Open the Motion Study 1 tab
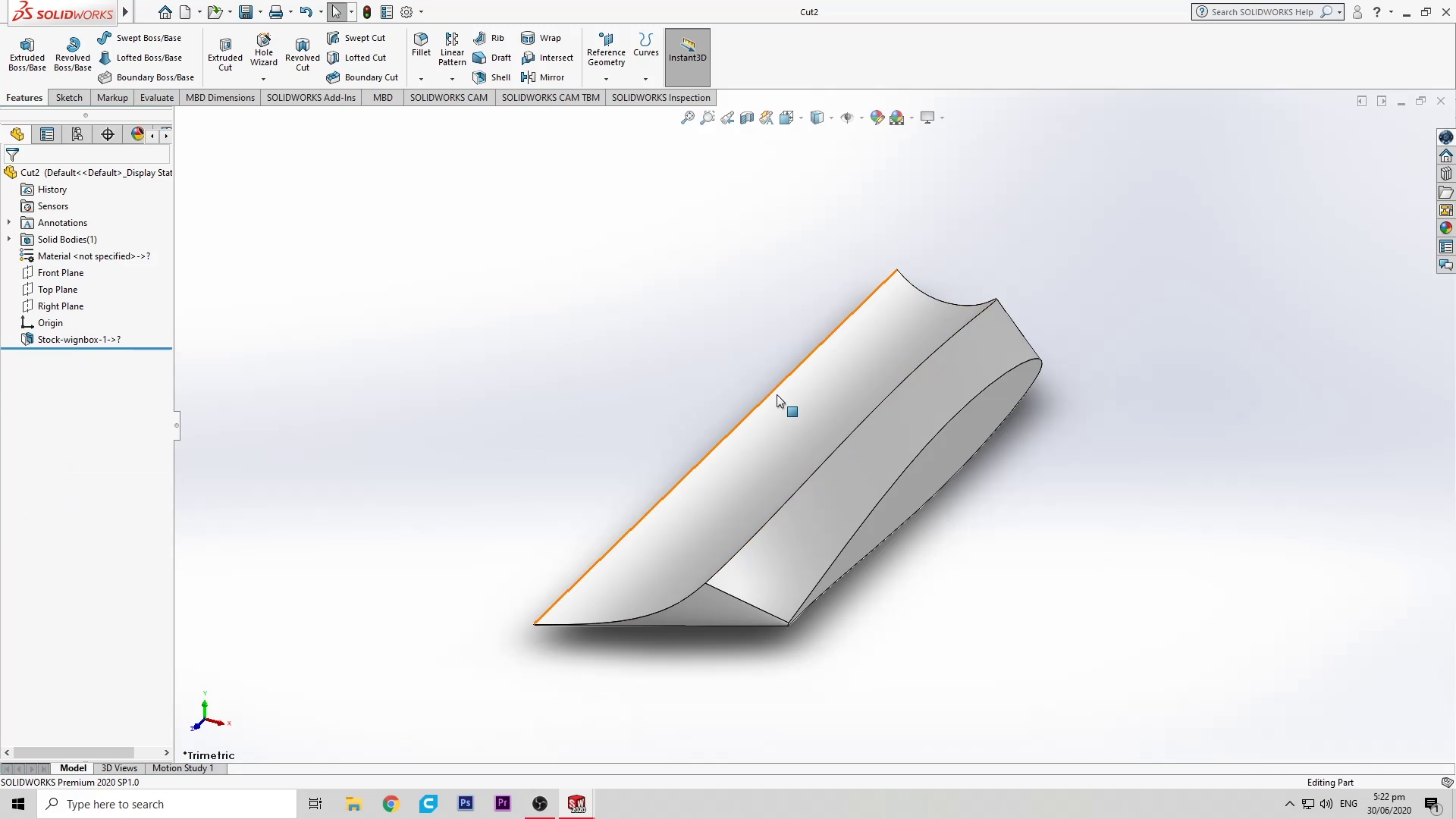 183,768
